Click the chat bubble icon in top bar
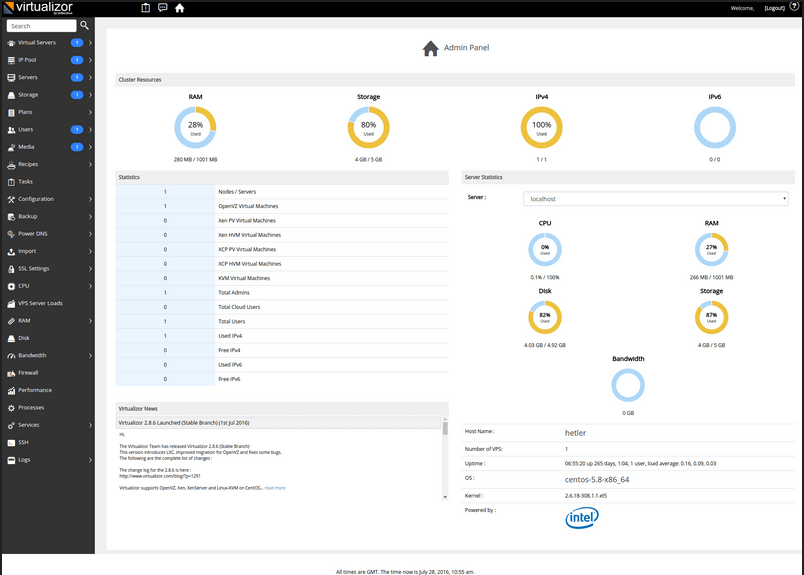 pyautogui.click(x=162, y=8)
